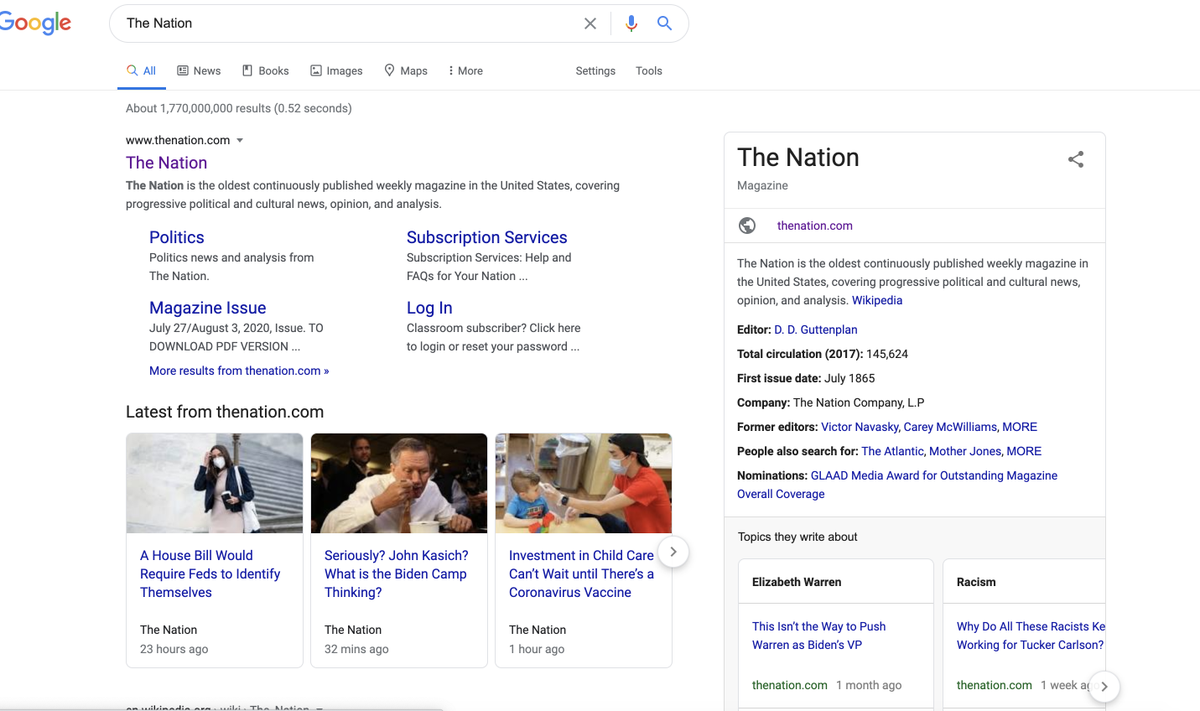The width and height of the screenshot is (1200, 711).
Task: Open the House Bill article thumbnail image
Action: pyautogui.click(x=214, y=483)
